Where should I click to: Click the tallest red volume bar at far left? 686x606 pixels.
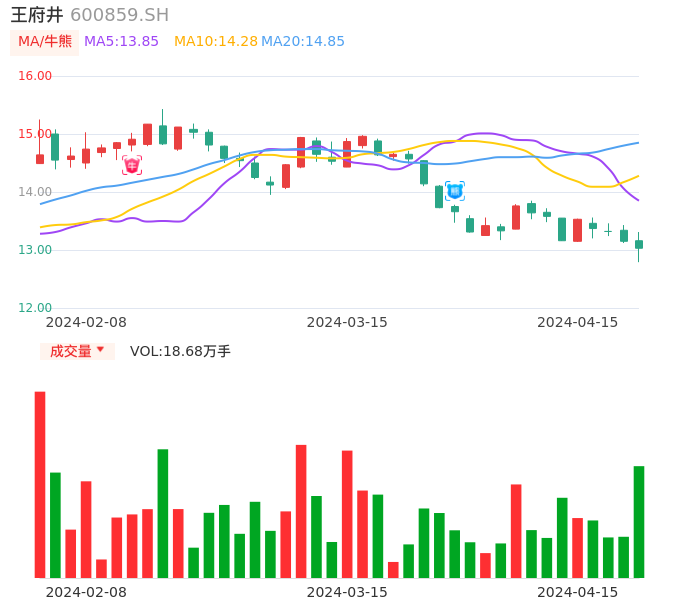coord(40,484)
